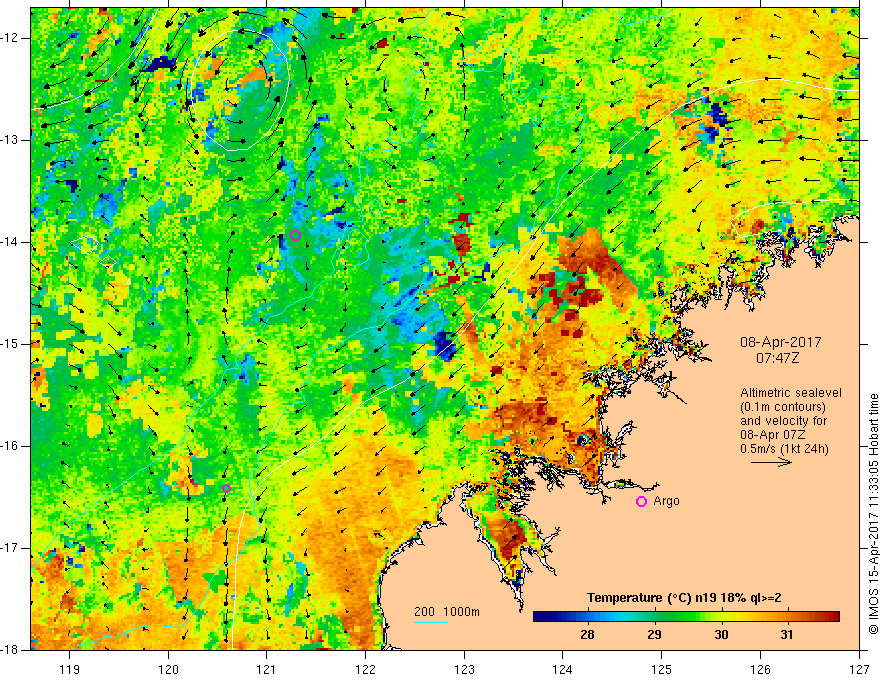Click longitude axis label 121

coord(267,669)
